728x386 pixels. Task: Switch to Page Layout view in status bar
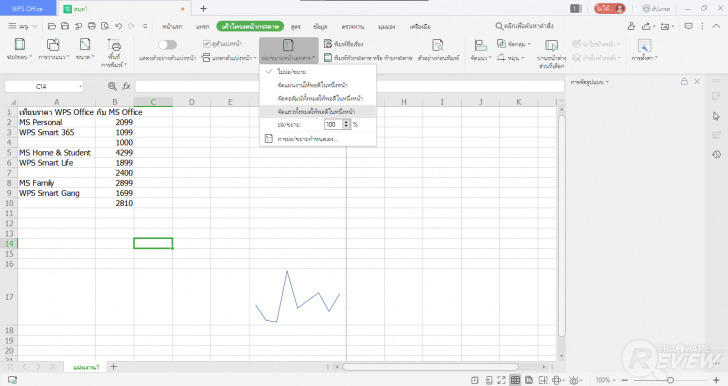tap(529, 380)
